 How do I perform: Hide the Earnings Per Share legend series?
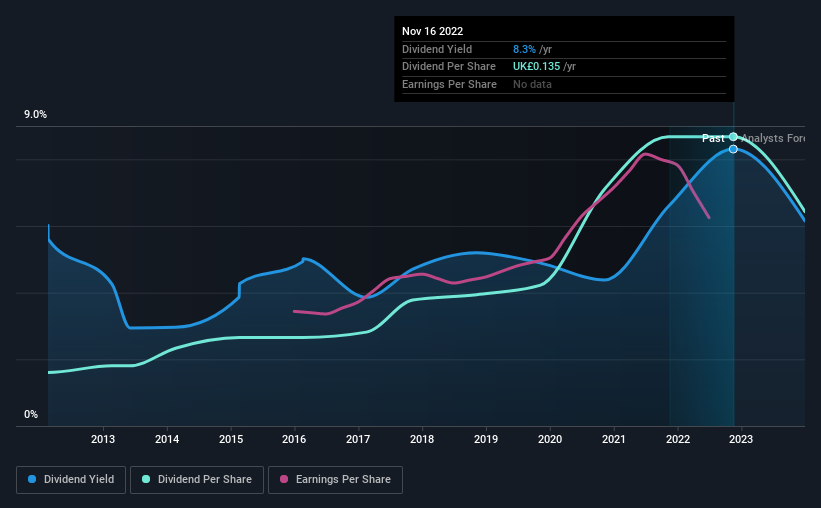(x=336, y=480)
